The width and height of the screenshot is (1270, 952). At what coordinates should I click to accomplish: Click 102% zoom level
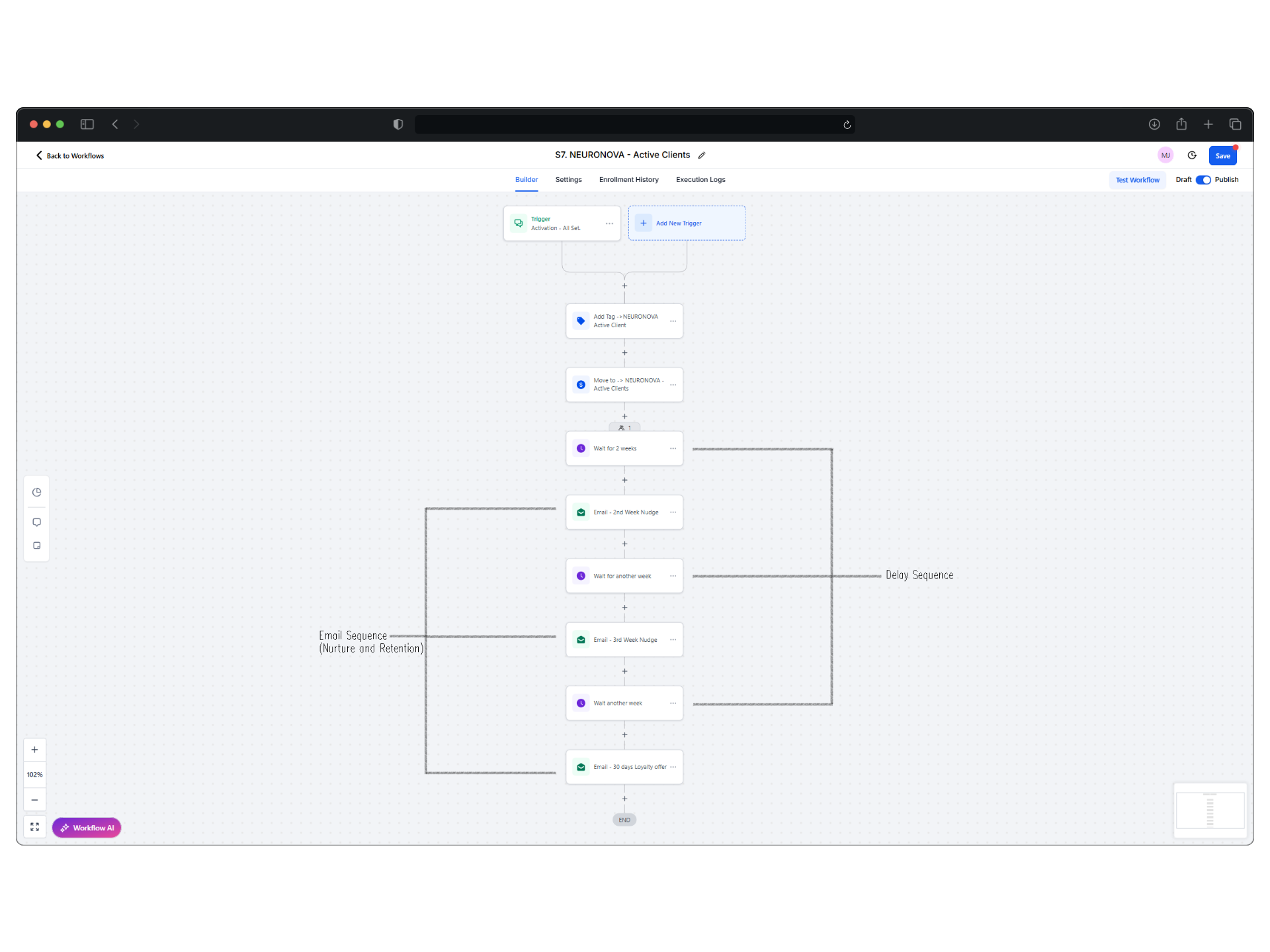(x=34, y=775)
